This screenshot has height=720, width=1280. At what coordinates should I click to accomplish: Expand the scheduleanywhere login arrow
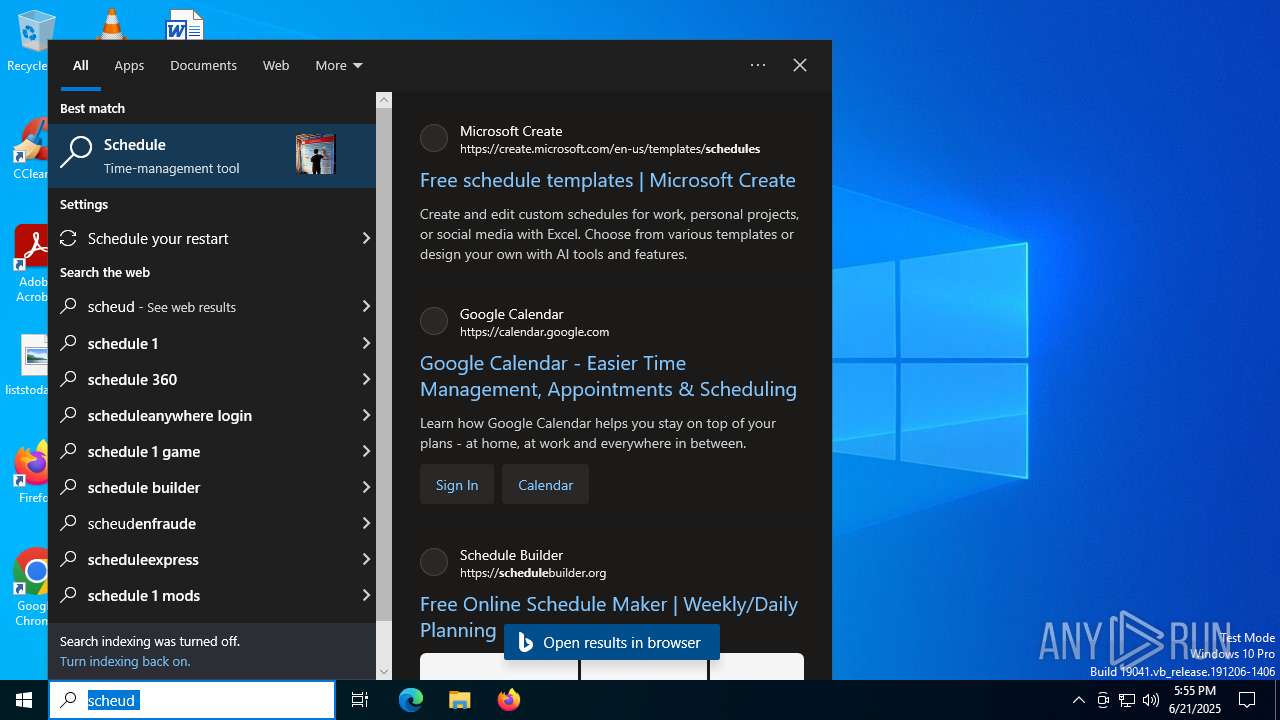366,415
